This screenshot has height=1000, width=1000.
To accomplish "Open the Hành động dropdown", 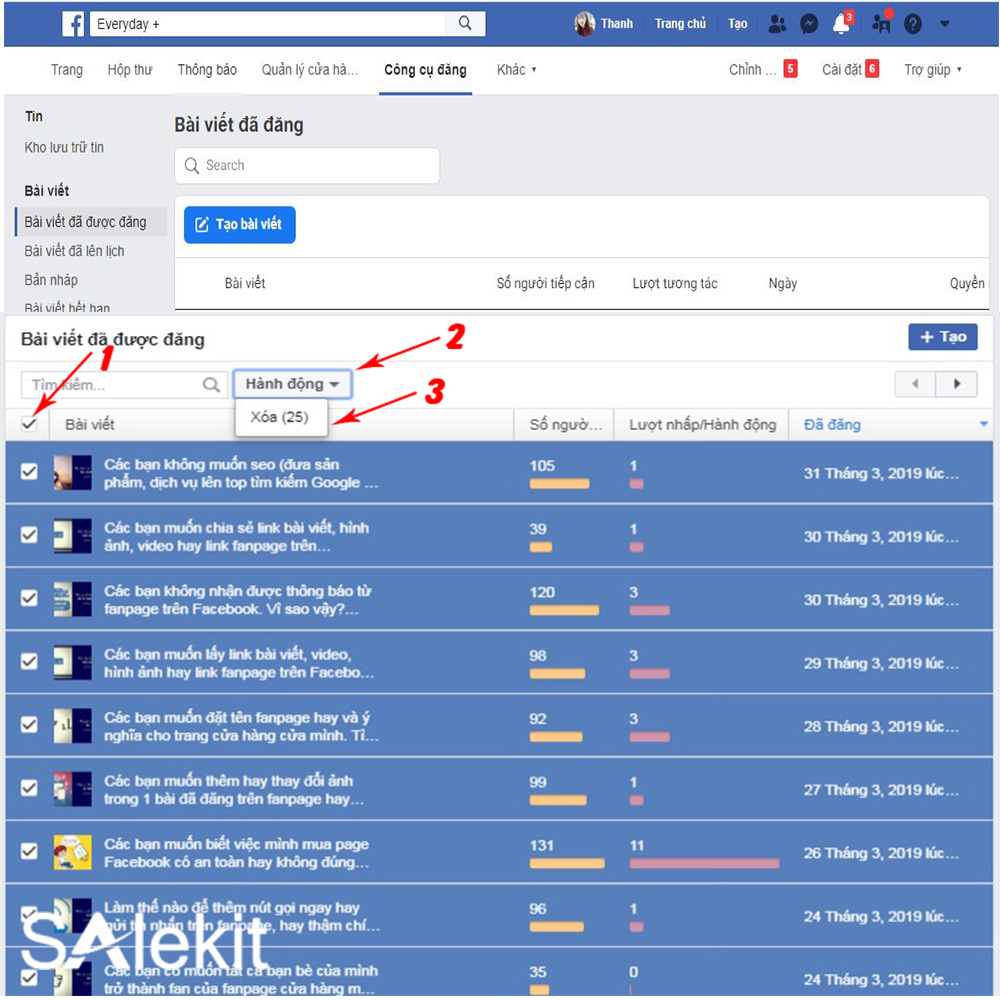I will (292, 384).
